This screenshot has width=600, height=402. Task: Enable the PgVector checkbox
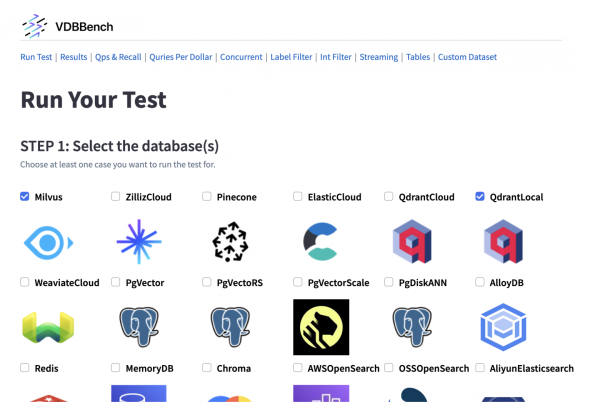116,283
